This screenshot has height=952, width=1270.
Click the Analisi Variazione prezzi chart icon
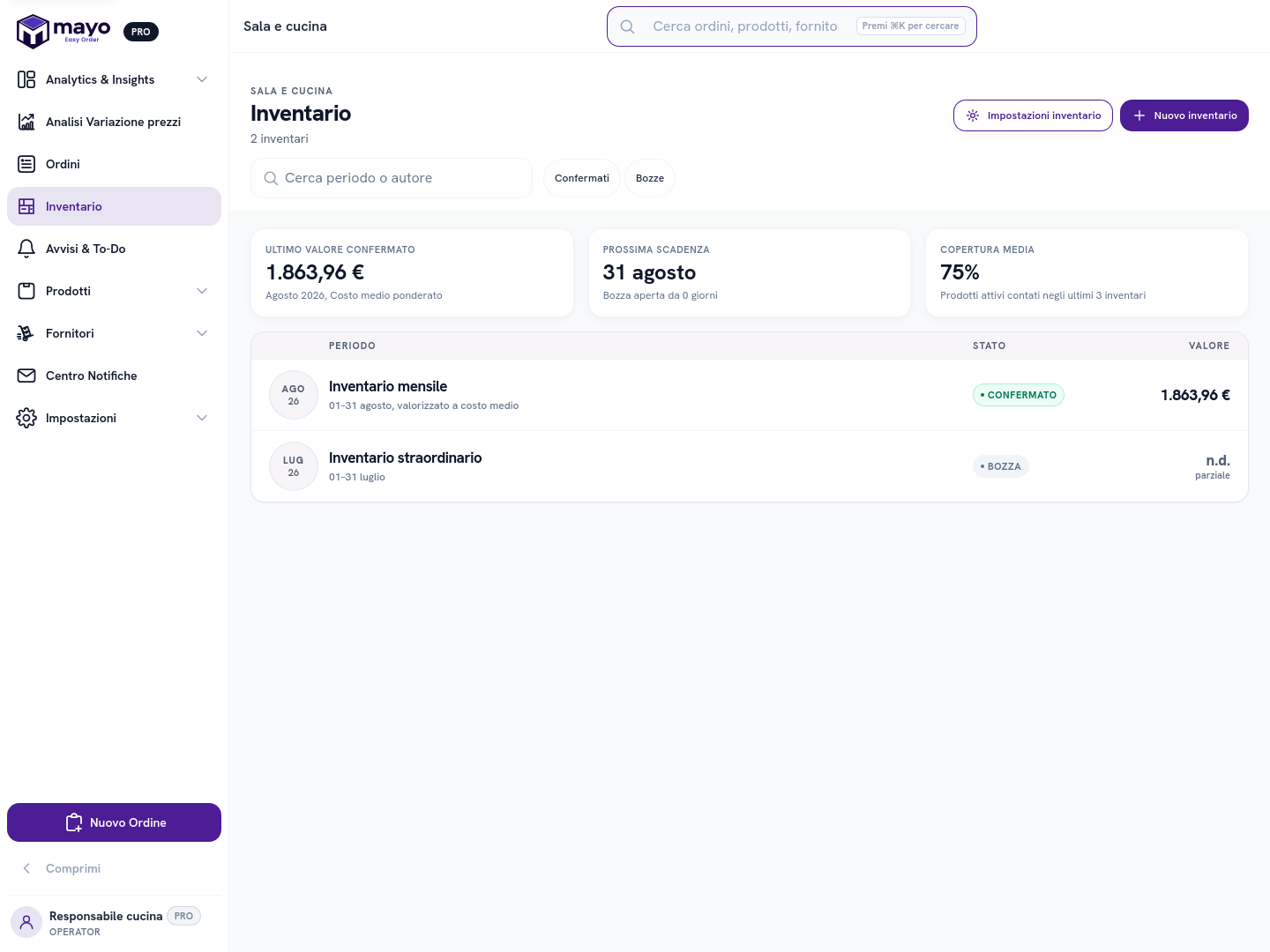coord(26,122)
